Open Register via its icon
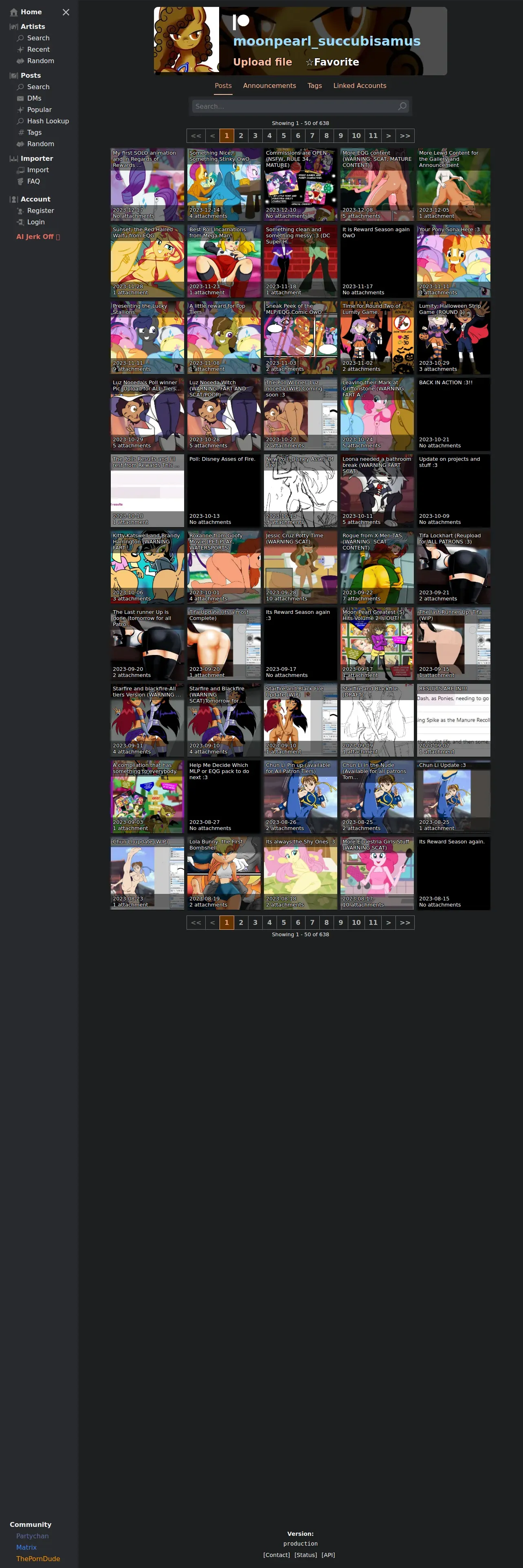This screenshot has height=1568, width=523. pos(21,211)
